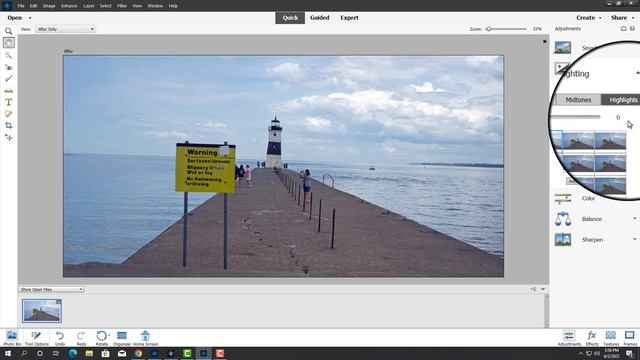Open the Filter menu
The image size is (640, 360).
click(122, 6)
